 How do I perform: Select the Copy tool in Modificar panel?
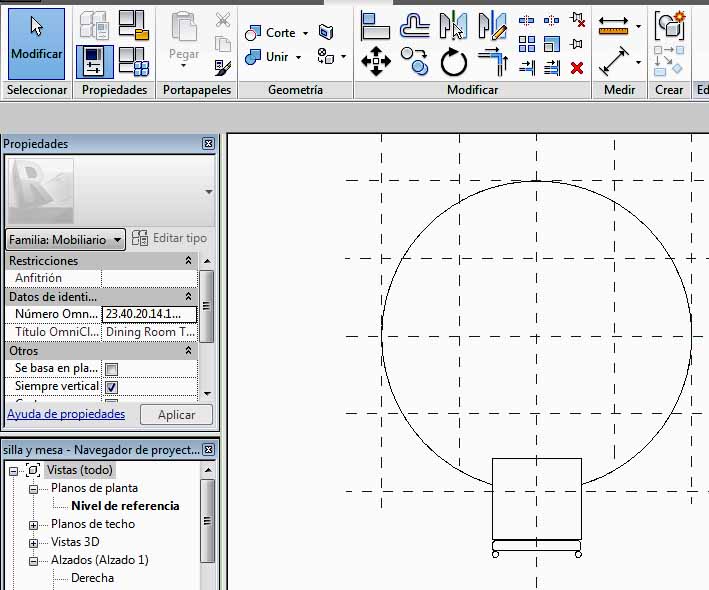coord(414,63)
